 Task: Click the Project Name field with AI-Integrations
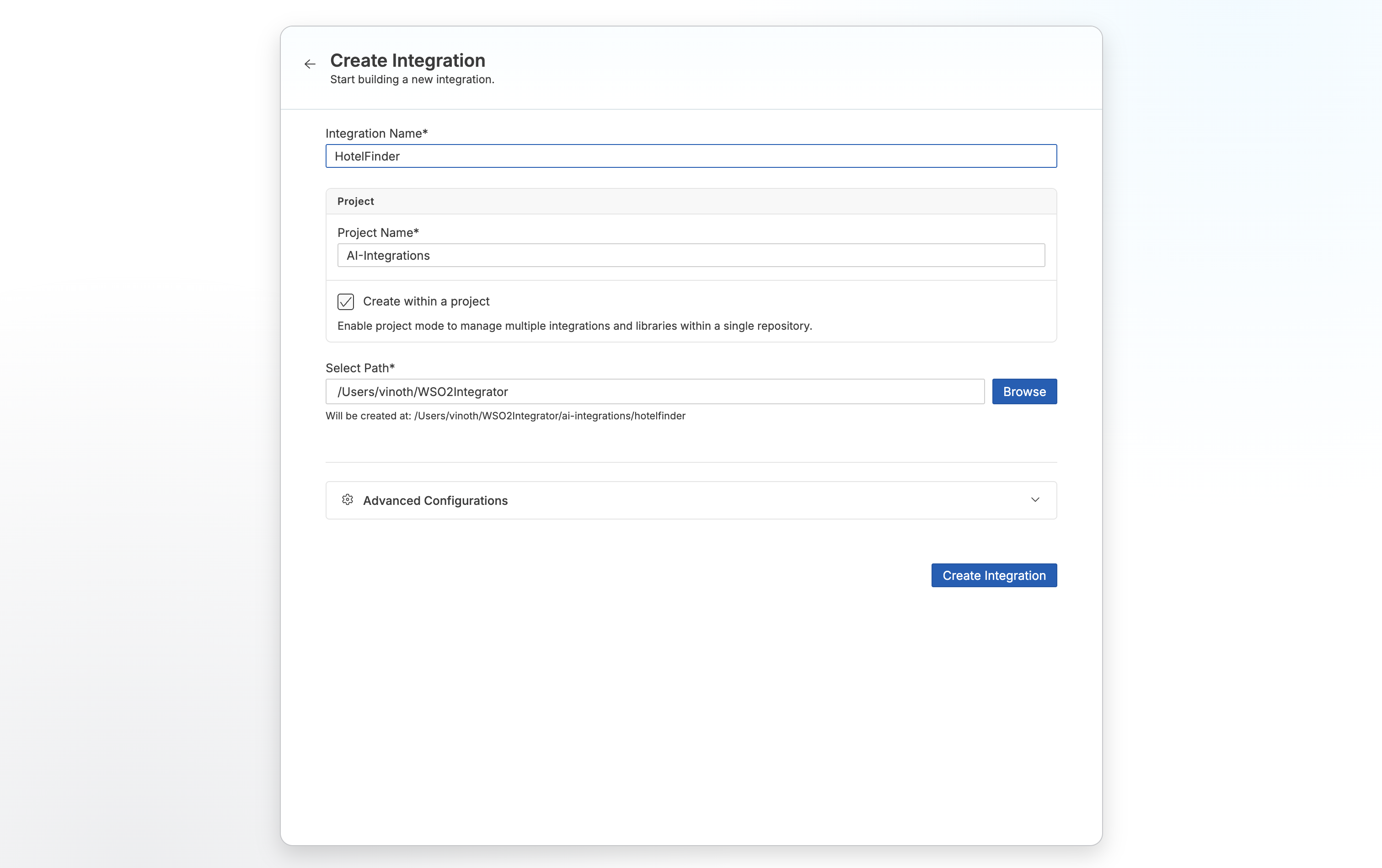pyautogui.click(x=691, y=256)
